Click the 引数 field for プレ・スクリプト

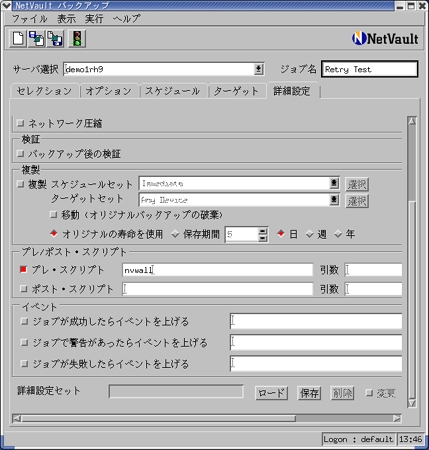coord(373,270)
